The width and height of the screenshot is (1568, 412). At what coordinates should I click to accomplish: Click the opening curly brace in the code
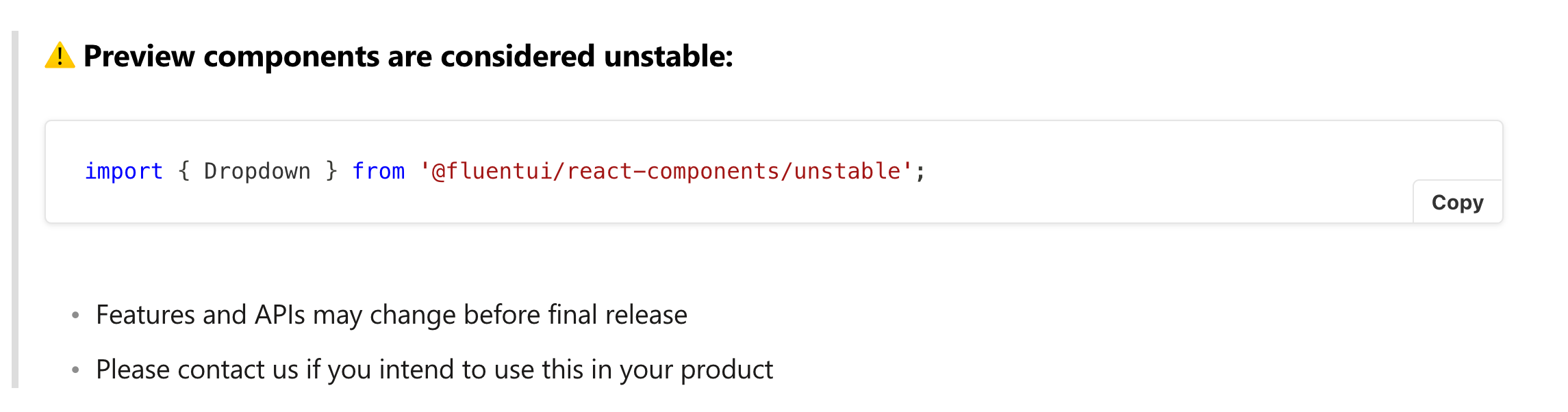click(x=184, y=171)
